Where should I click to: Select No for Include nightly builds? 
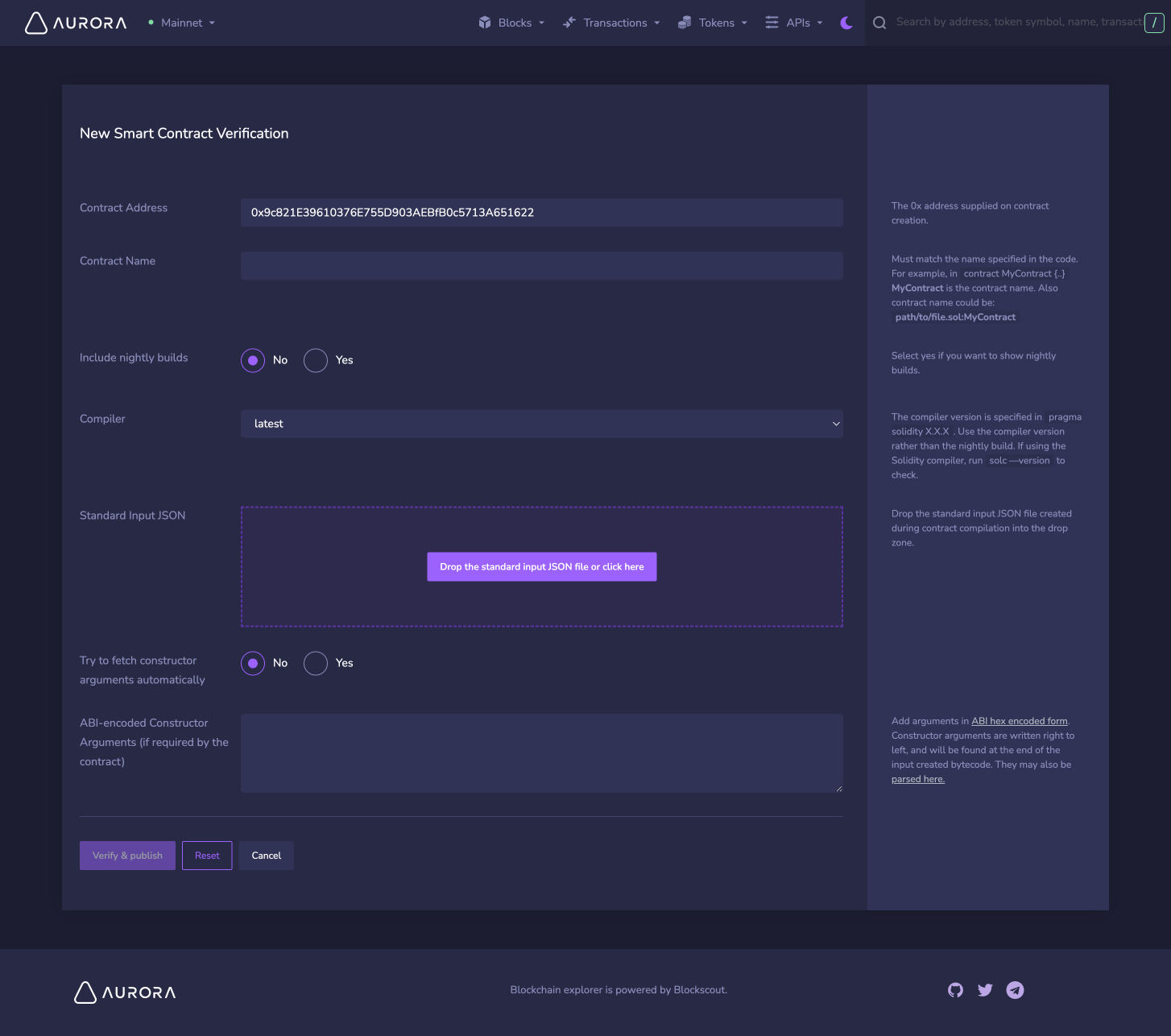tap(253, 360)
